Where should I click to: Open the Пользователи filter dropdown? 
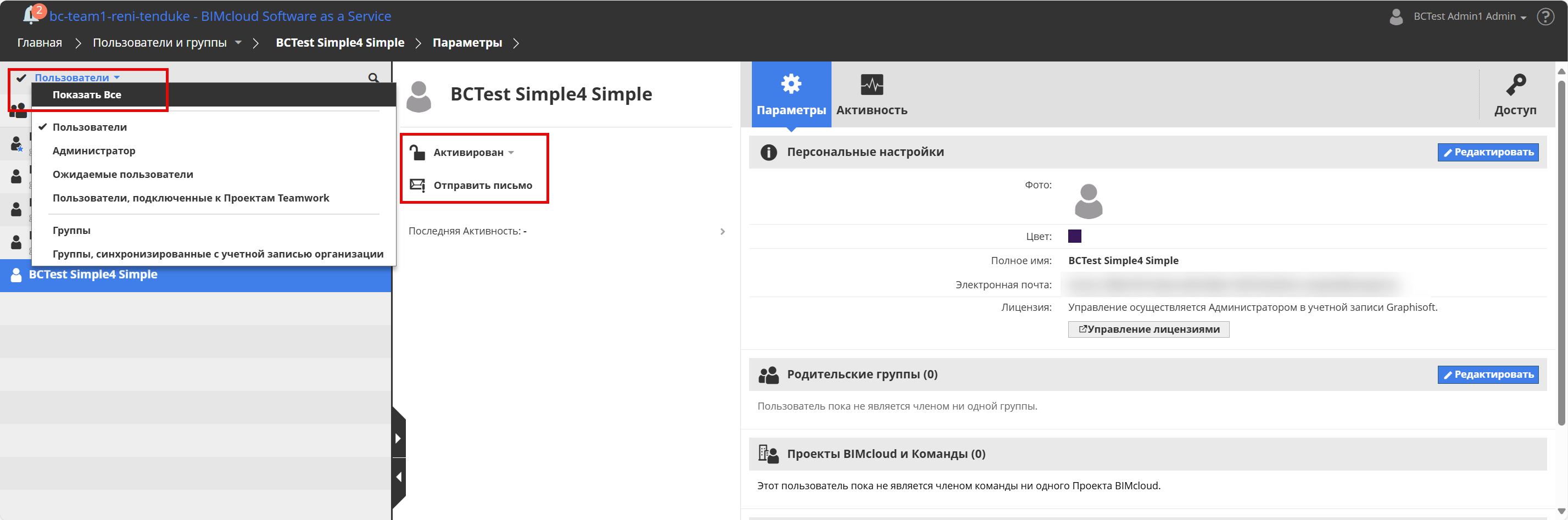pyautogui.click(x=77, y=78)
